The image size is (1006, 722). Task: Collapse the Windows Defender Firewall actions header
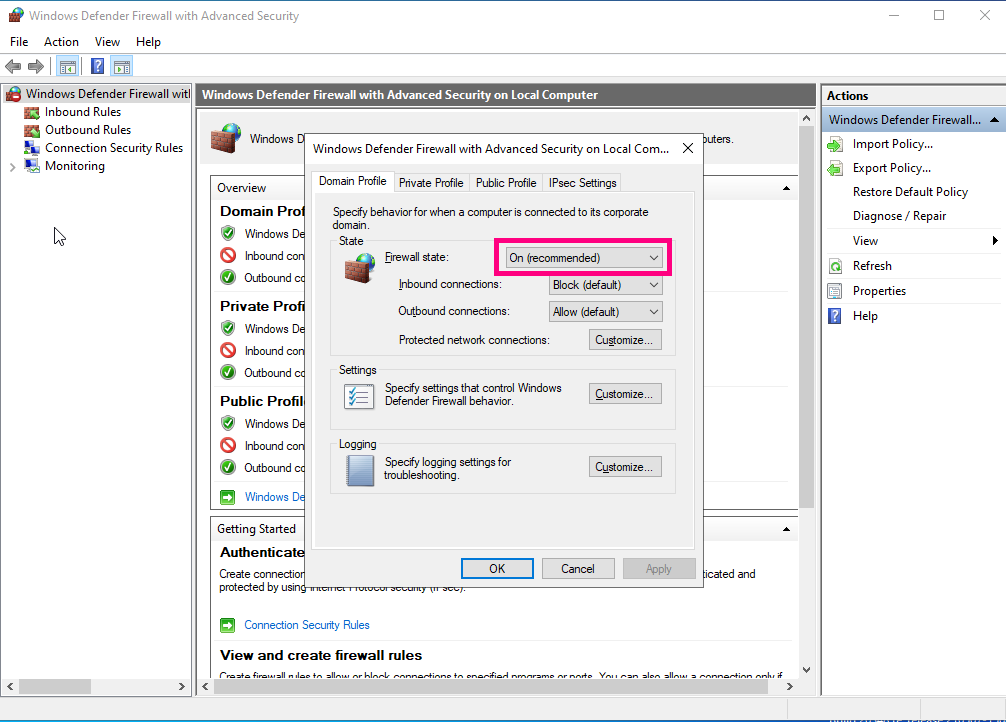coord(994,119)
